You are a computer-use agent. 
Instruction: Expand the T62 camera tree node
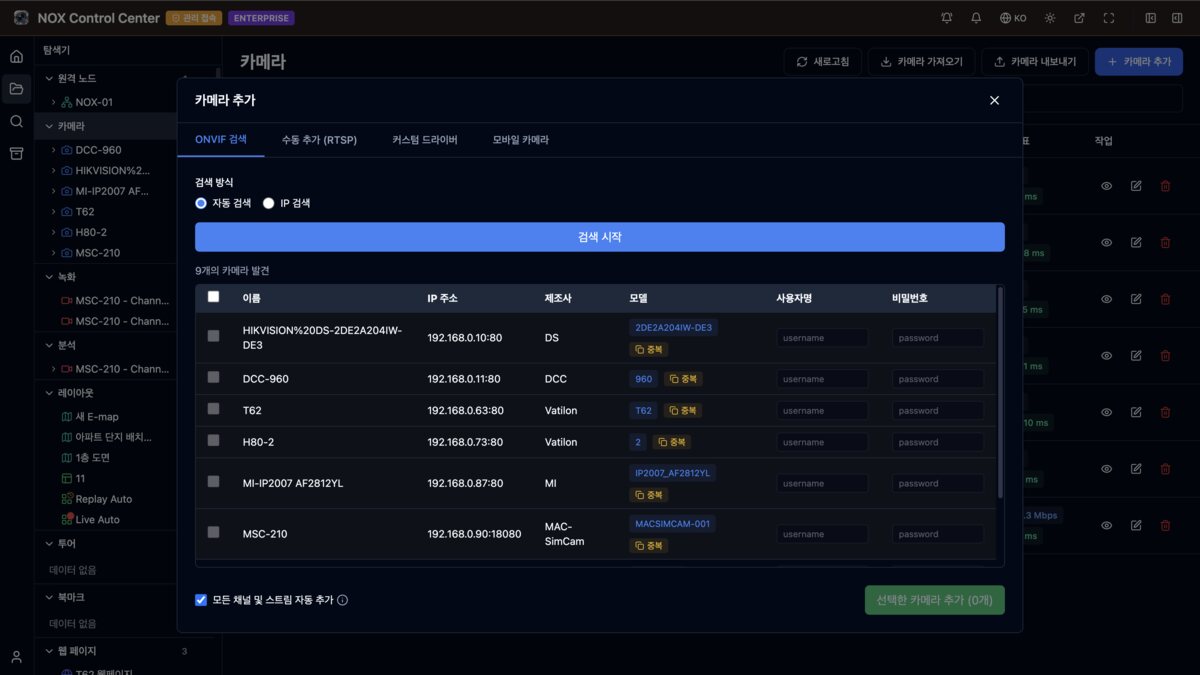click(x=54, y=212)
